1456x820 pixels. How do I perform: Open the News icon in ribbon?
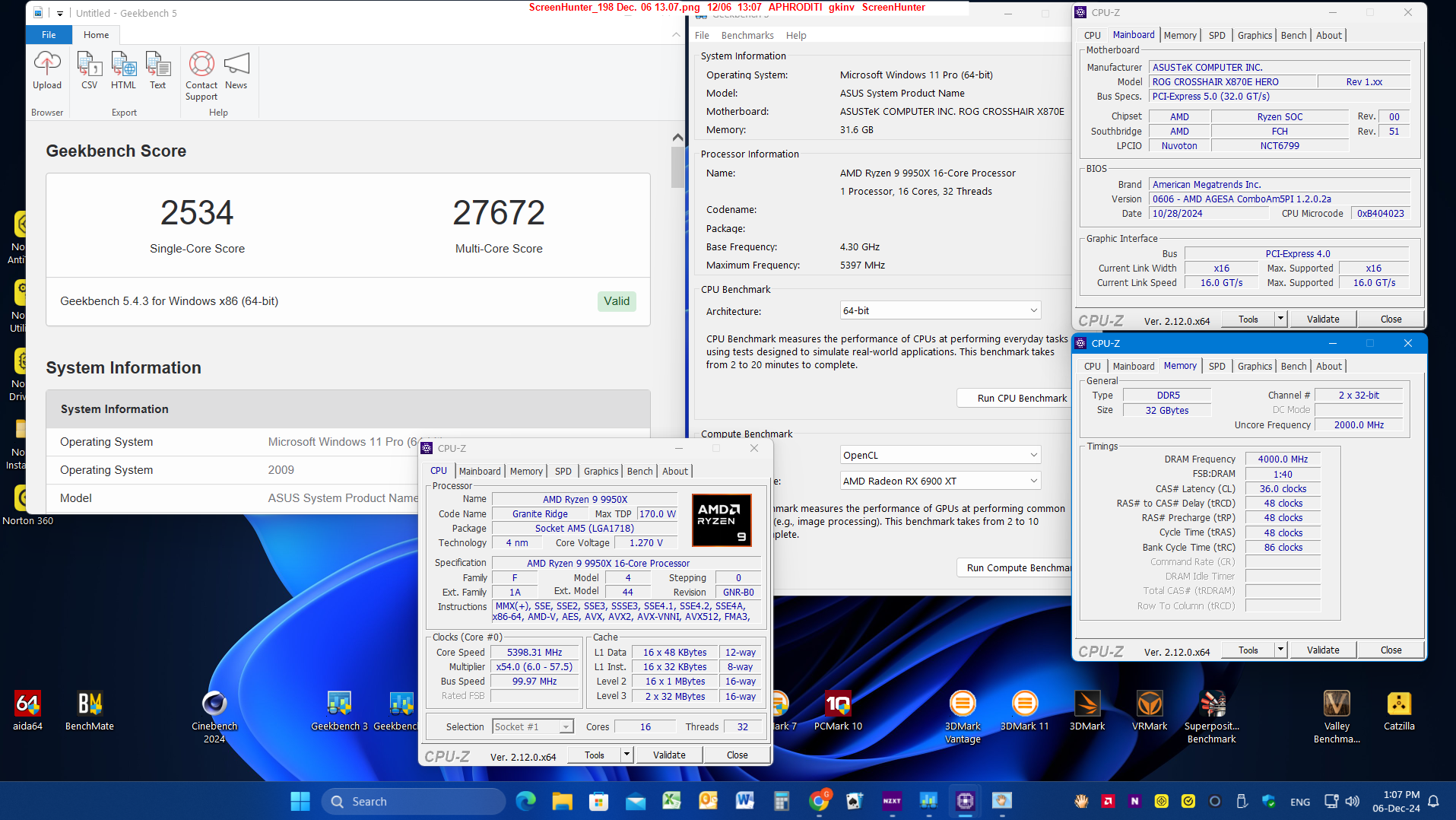(x=236, y=71)
